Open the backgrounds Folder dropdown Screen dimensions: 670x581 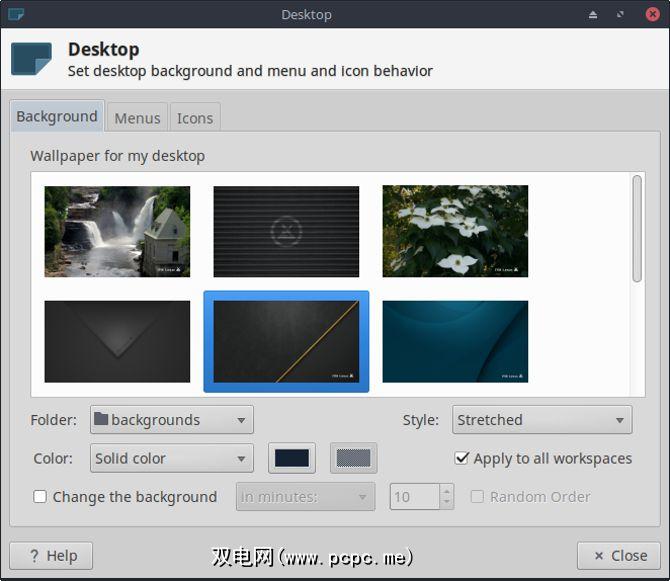click(x=171, y=420)
